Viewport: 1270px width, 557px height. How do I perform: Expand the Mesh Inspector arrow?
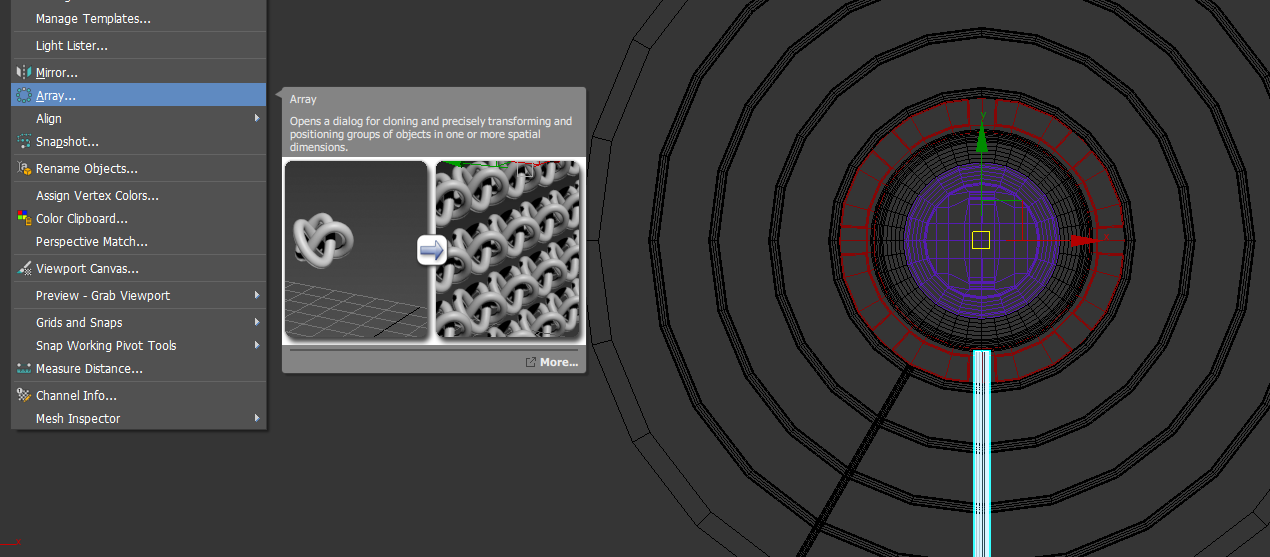pyautogui.click(x=257, y=418)
